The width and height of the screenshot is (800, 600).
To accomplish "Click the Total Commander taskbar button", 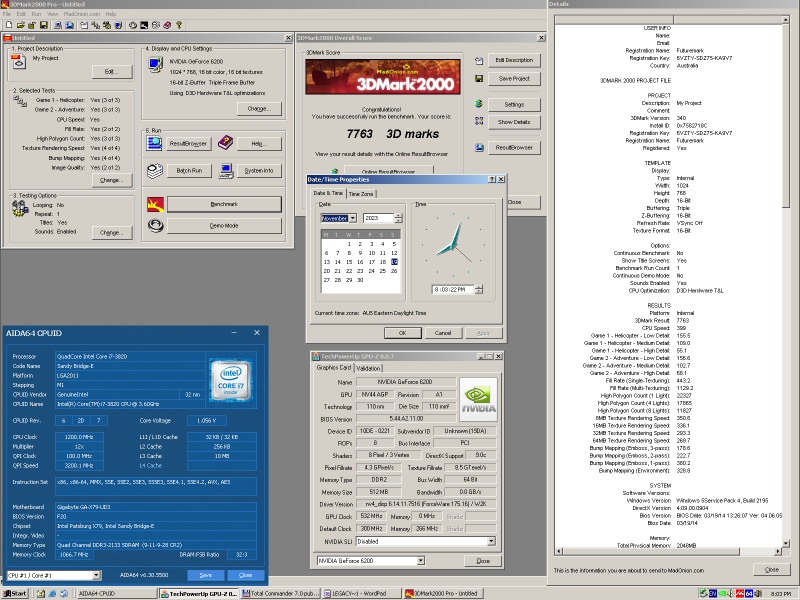I will 281,593.
